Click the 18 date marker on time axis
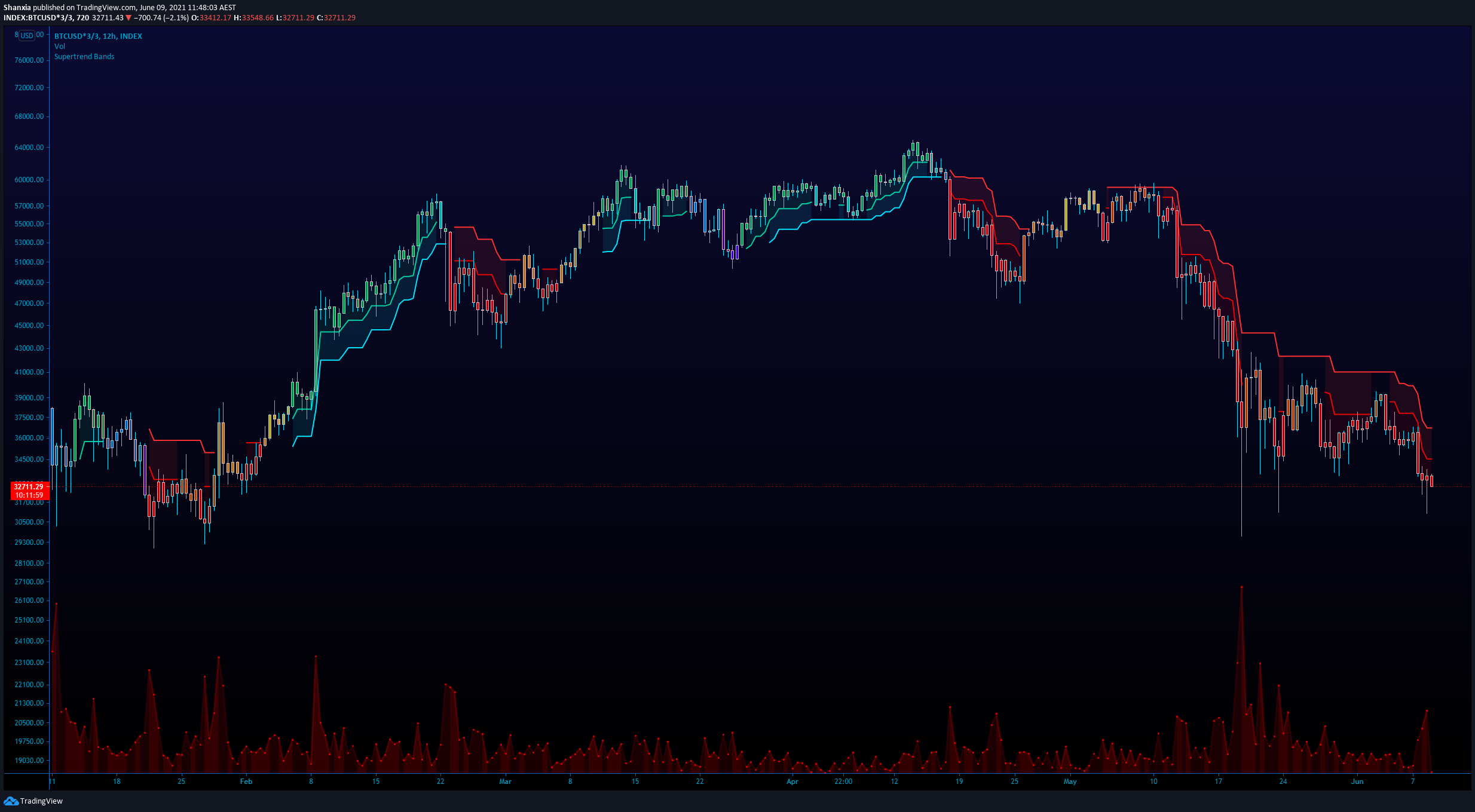Screen dimensions: 1475x812 pos(117,782)
